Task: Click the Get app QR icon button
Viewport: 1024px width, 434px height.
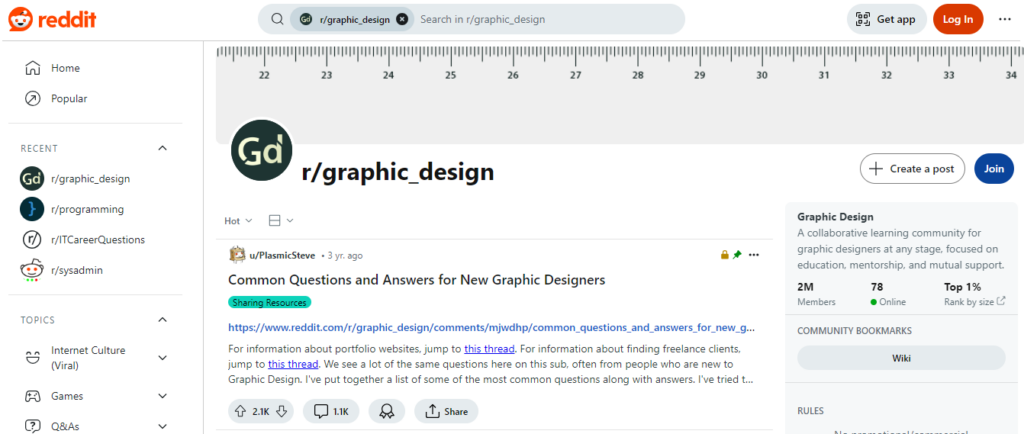Action: coord(886,19)
